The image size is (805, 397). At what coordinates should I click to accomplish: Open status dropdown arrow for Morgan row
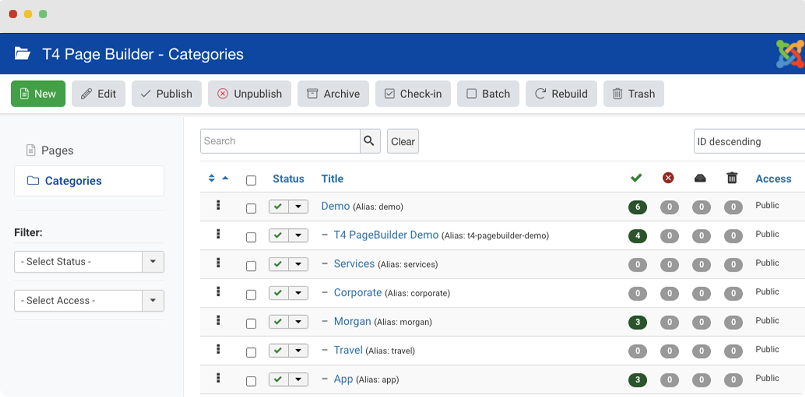tap(298, 322)
